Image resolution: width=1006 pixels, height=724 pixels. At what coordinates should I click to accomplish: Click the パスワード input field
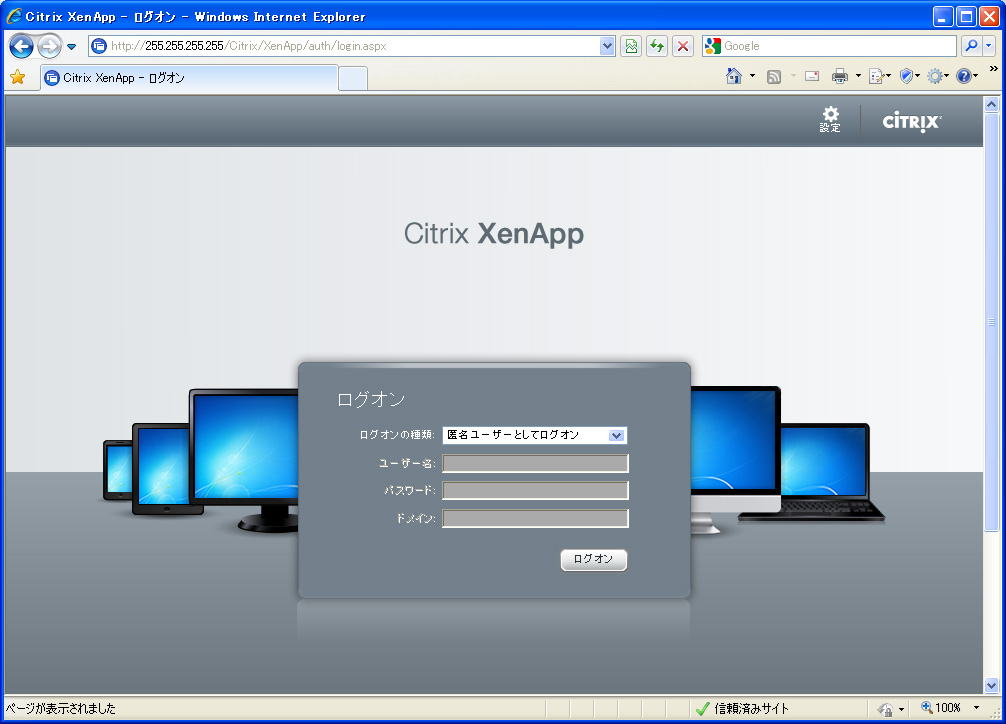[535, 490]
